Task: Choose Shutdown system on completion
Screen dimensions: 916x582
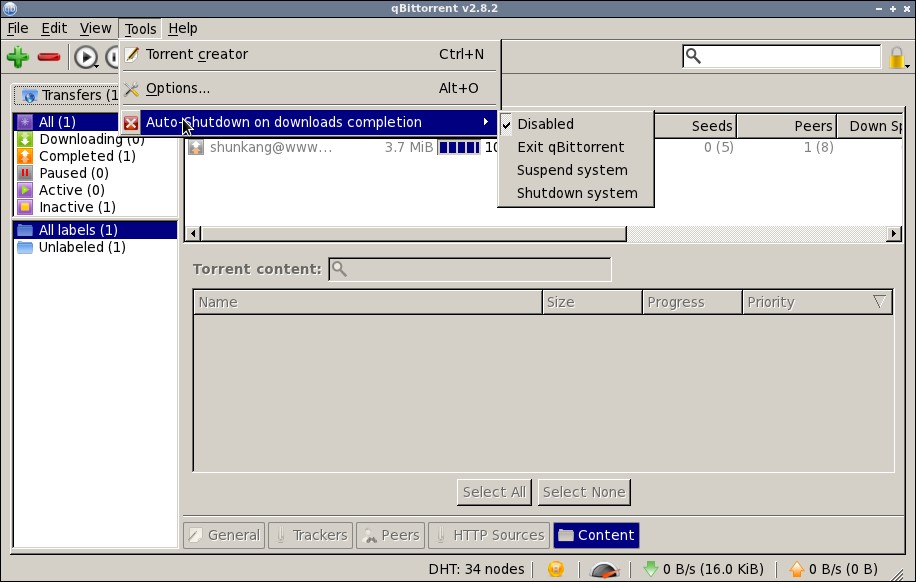Action: [x=575, y=193]
